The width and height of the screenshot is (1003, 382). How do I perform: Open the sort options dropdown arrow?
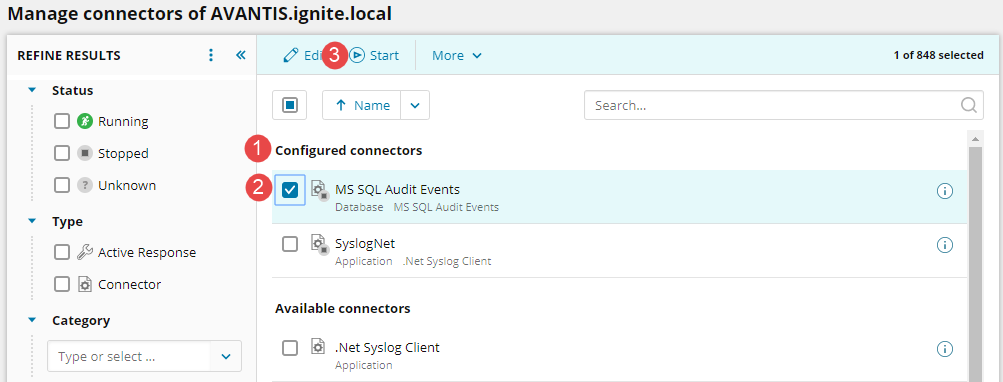(415, 105)
